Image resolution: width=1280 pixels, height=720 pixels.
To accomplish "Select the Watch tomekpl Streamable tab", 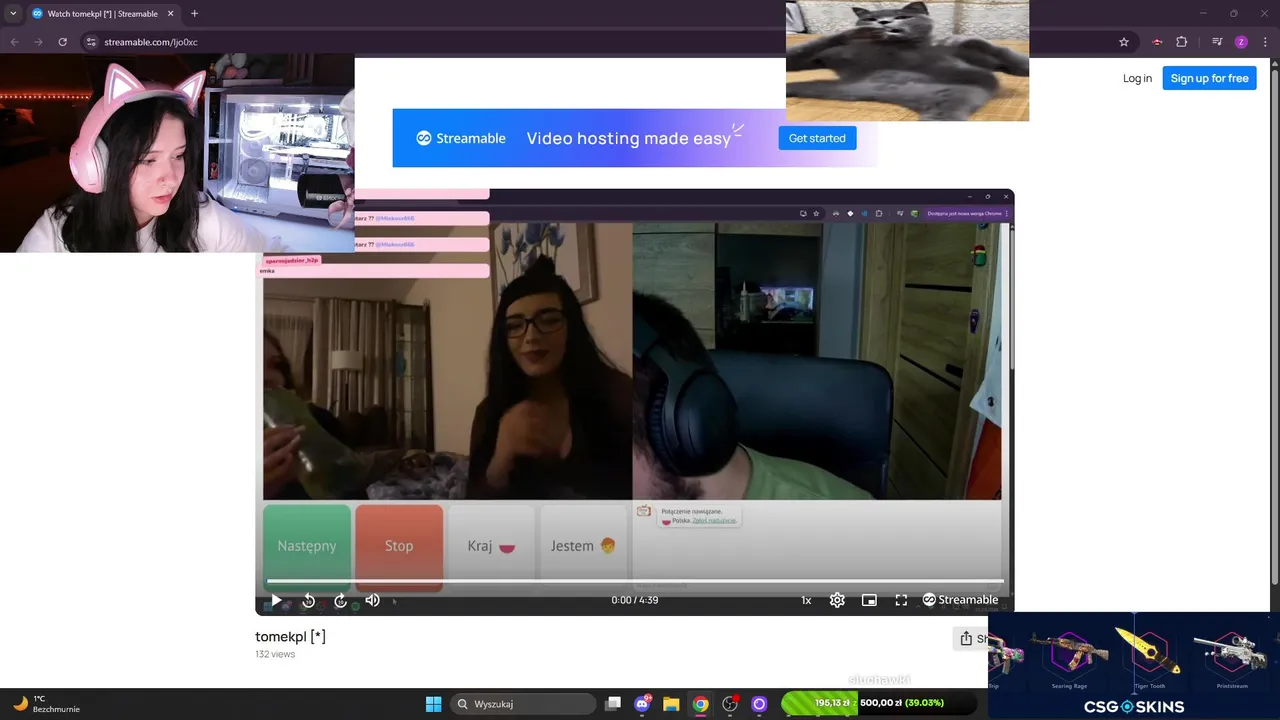I will coord(100,14).
